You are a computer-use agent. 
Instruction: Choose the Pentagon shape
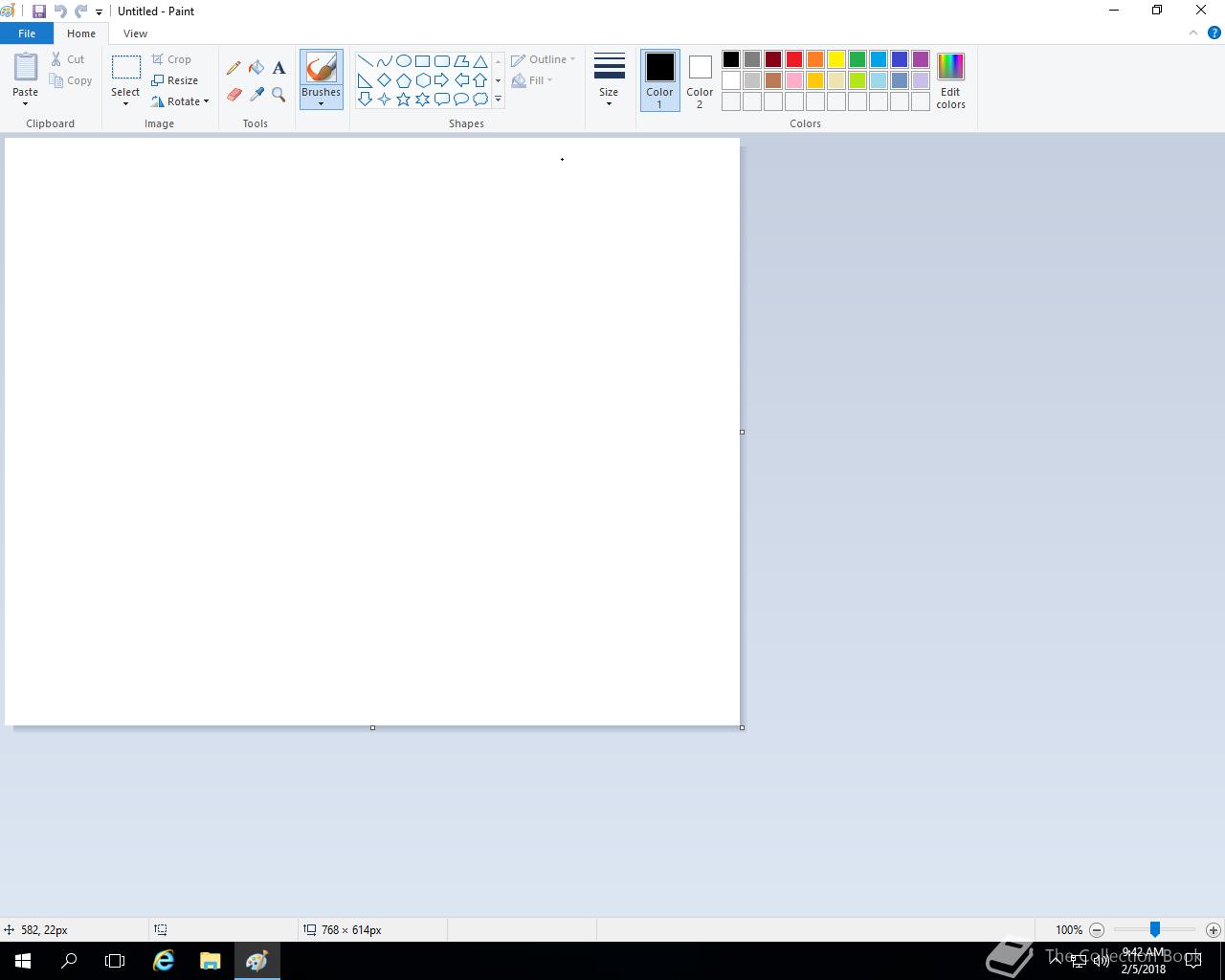[403, 80]
